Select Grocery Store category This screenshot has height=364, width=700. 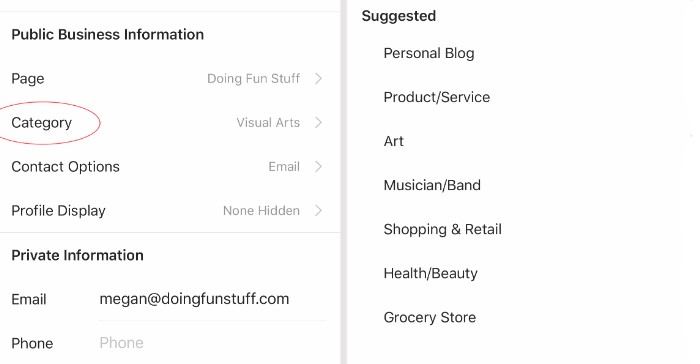[x=429, y=317]
